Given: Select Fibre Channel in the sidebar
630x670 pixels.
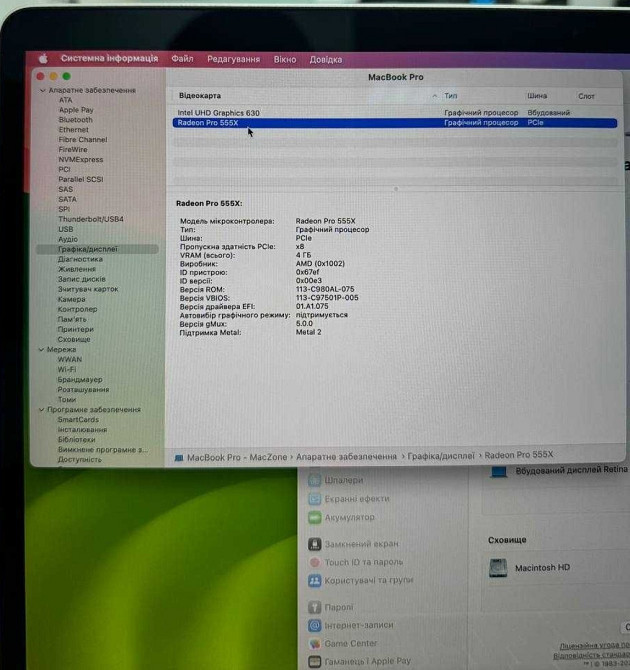Looking at the screenshot, I should click(x=82, y=140).
